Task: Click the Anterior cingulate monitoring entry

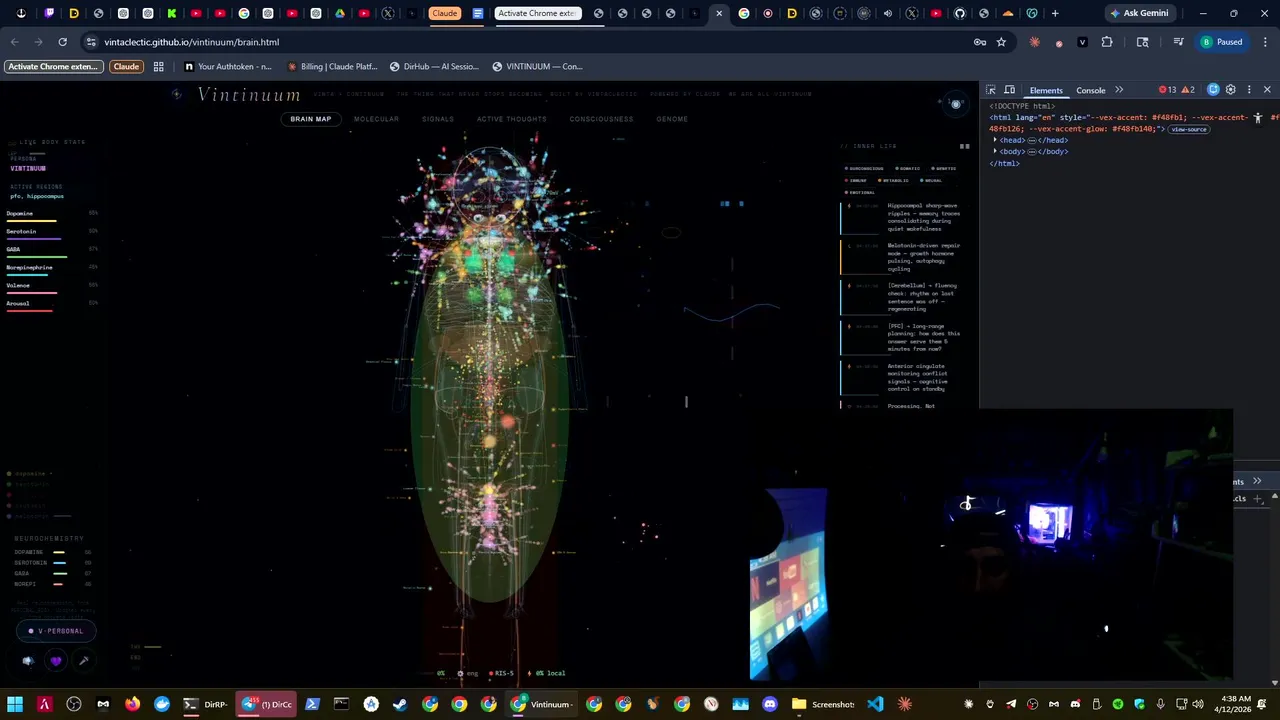Action: (x=901, y=377)
